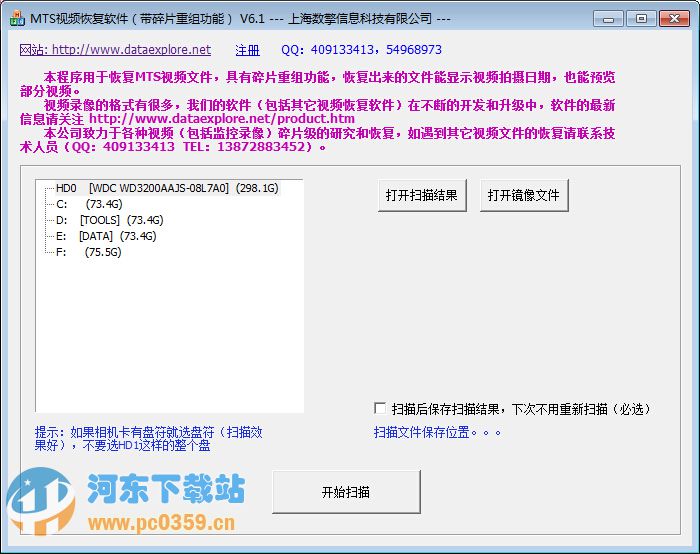This screenshot has height=554, width=700.
Task: Select the HD0 WDC WD3200AAJS disk entry
Action: point(167,188)
